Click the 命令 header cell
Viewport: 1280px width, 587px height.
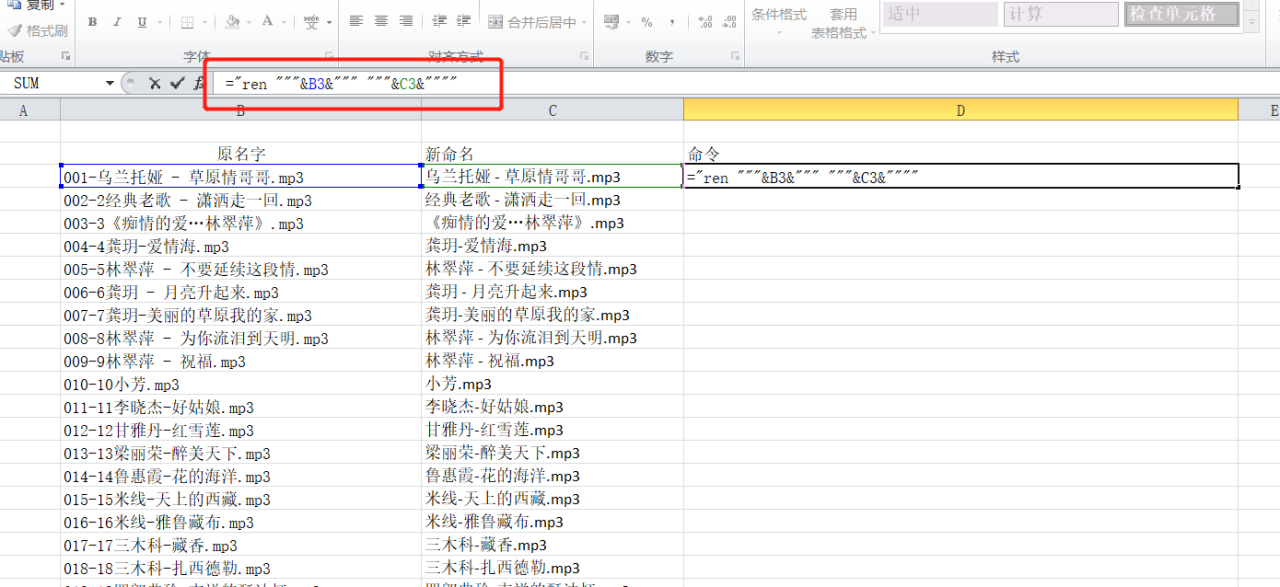(x=961, y=153)
